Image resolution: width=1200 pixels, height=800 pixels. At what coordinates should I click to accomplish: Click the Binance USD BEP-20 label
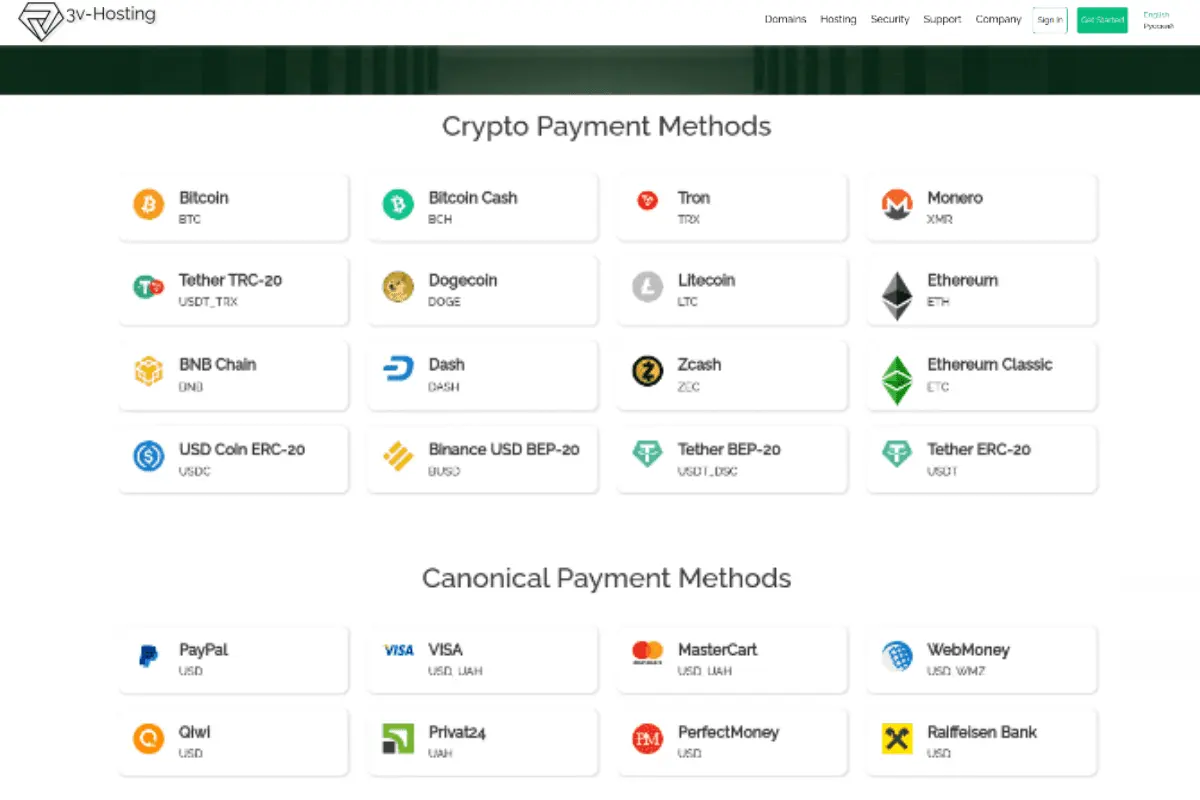pyautogui.click(x=504, y=449)
